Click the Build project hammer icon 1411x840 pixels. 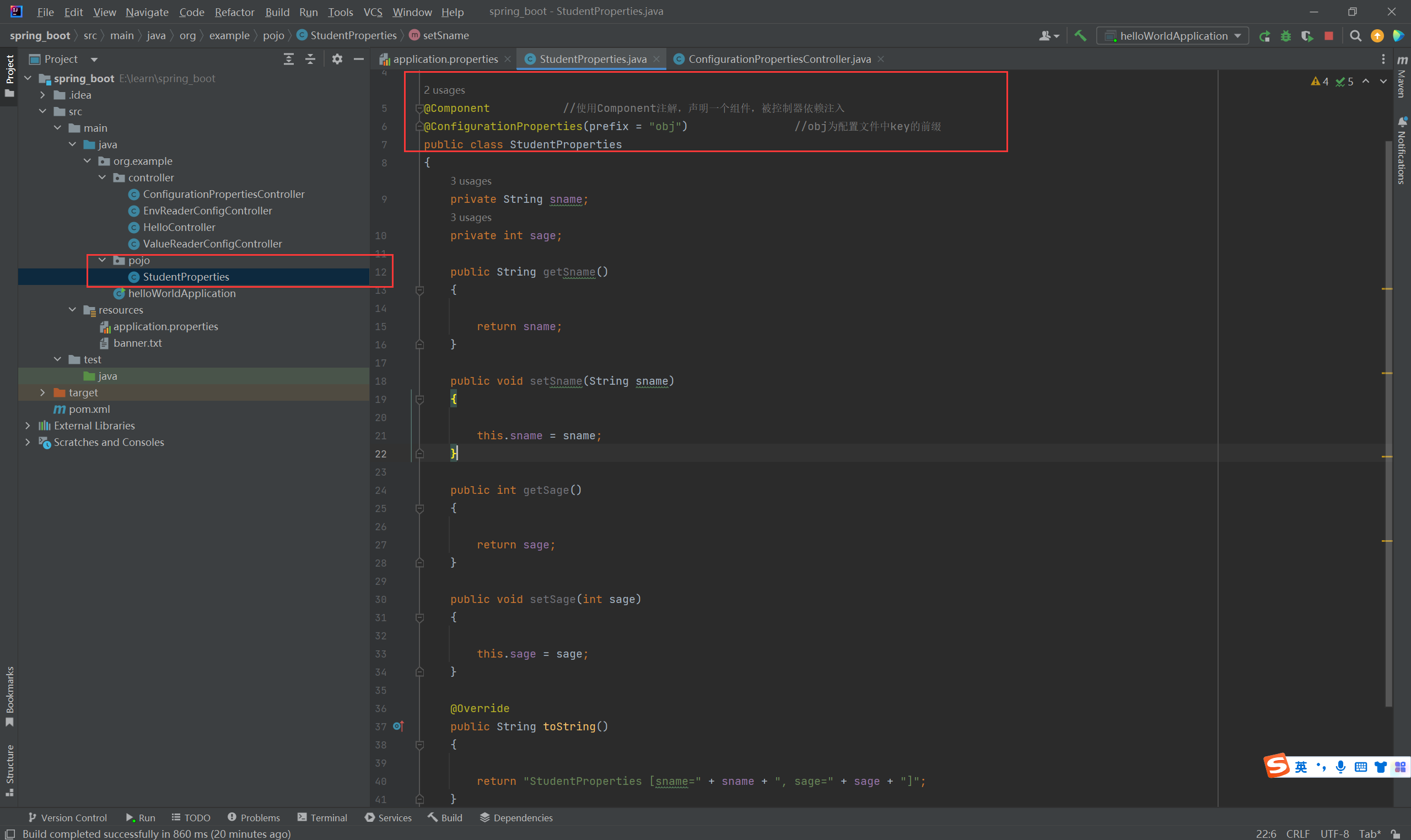click(1080, 36)
